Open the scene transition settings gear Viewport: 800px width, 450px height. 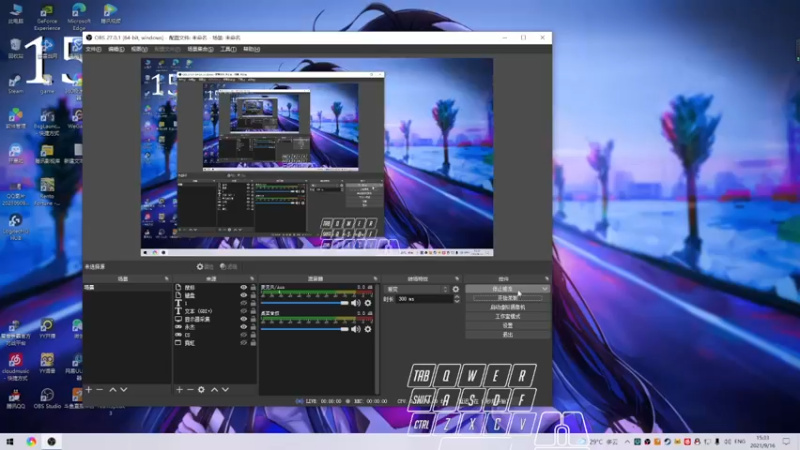coord(456,289)
